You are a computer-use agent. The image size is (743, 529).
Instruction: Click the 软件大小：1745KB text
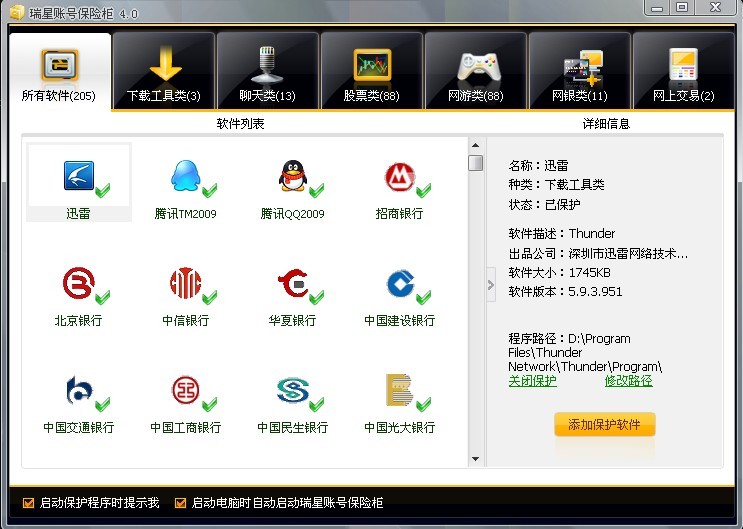tap(559, 273)
